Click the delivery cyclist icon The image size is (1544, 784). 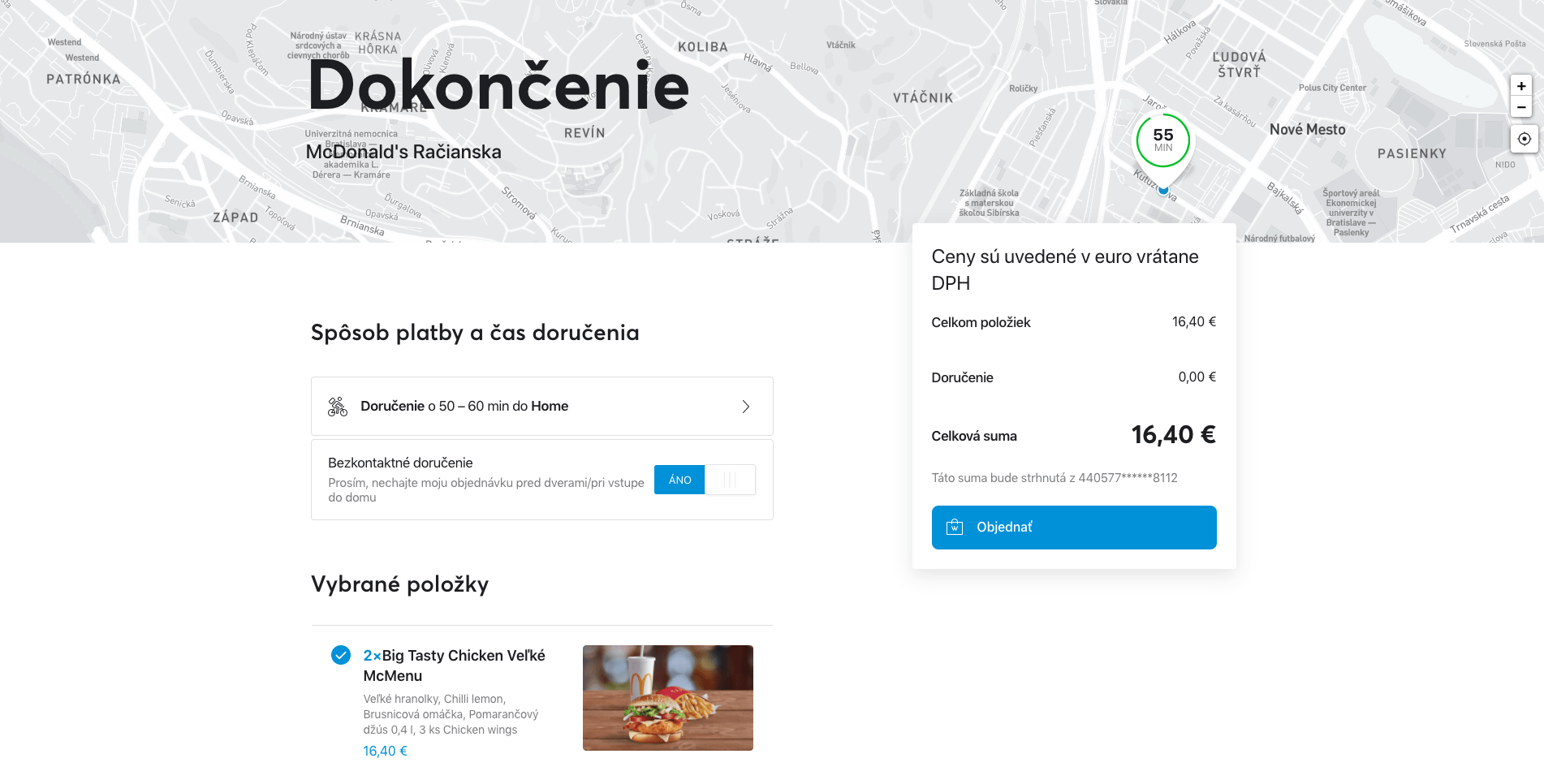(x=338, y=407)
